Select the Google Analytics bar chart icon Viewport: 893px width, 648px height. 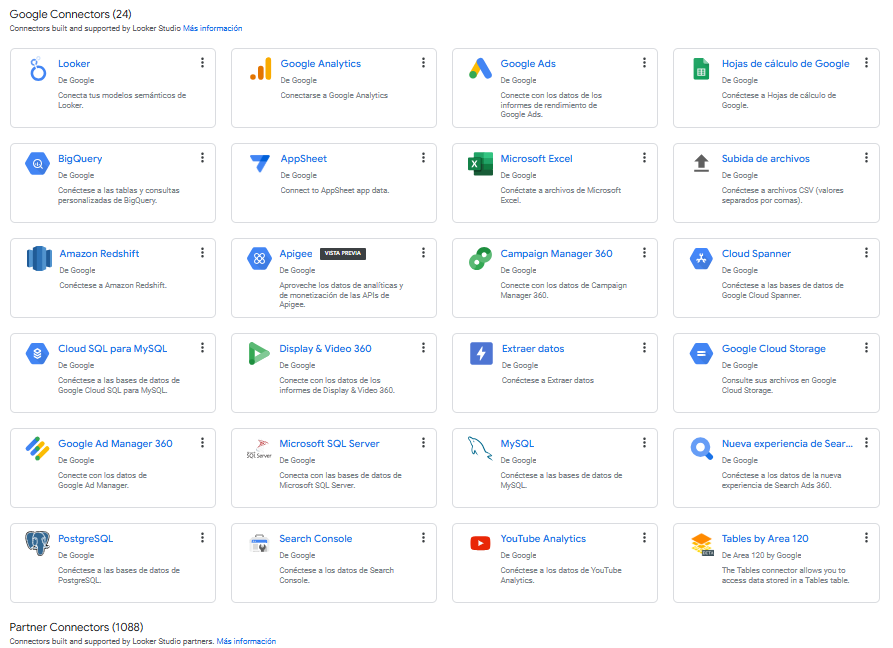coord(260,69)
